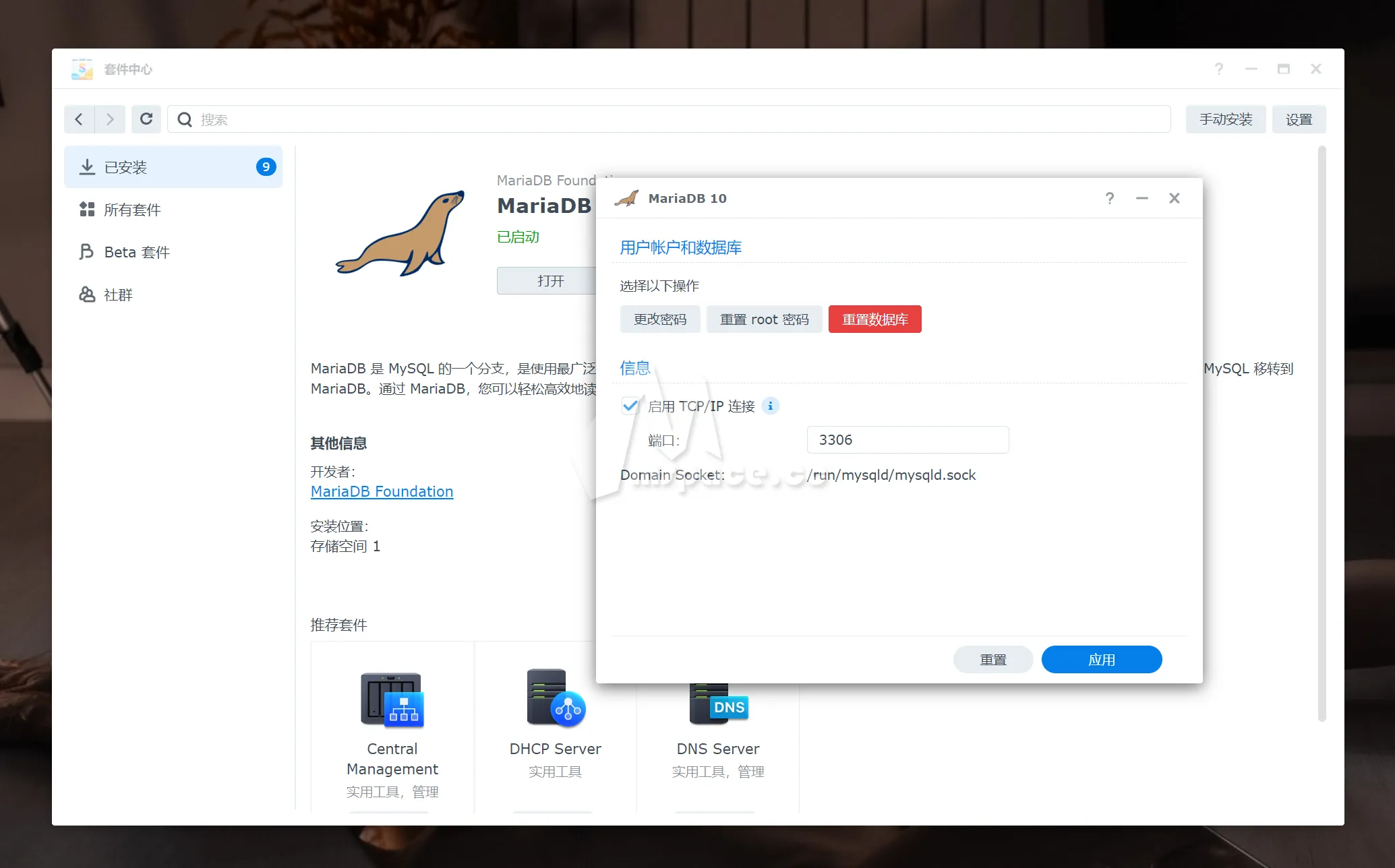Toggle 启用 TCP/IP 连接 checkbox

[630, 406]
